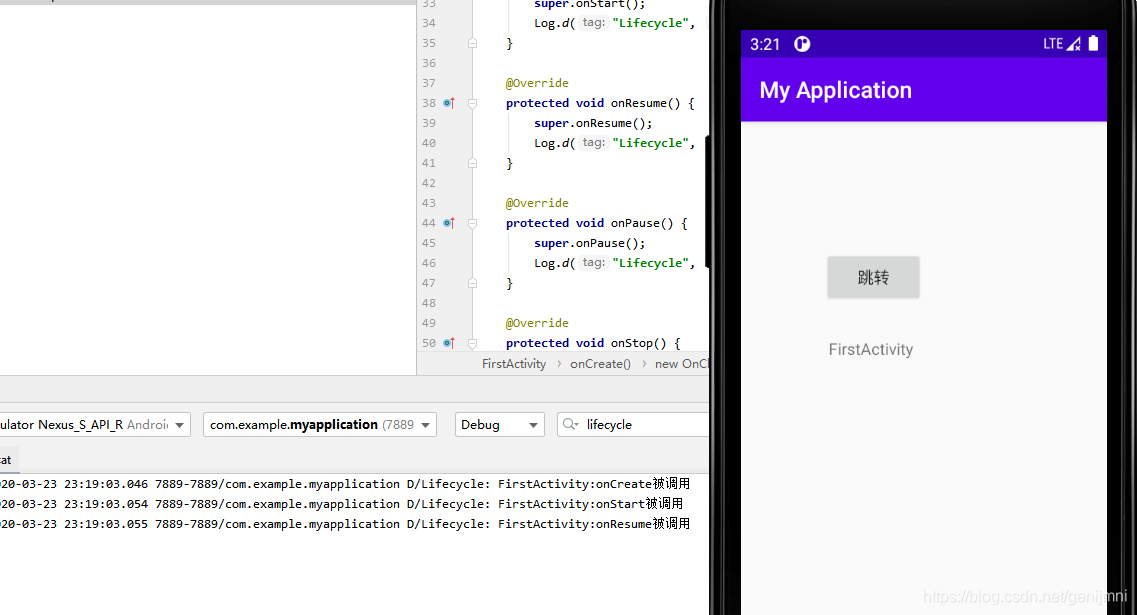
Task: Click super.onResume() call on line 39
Action: pos(593,123)
